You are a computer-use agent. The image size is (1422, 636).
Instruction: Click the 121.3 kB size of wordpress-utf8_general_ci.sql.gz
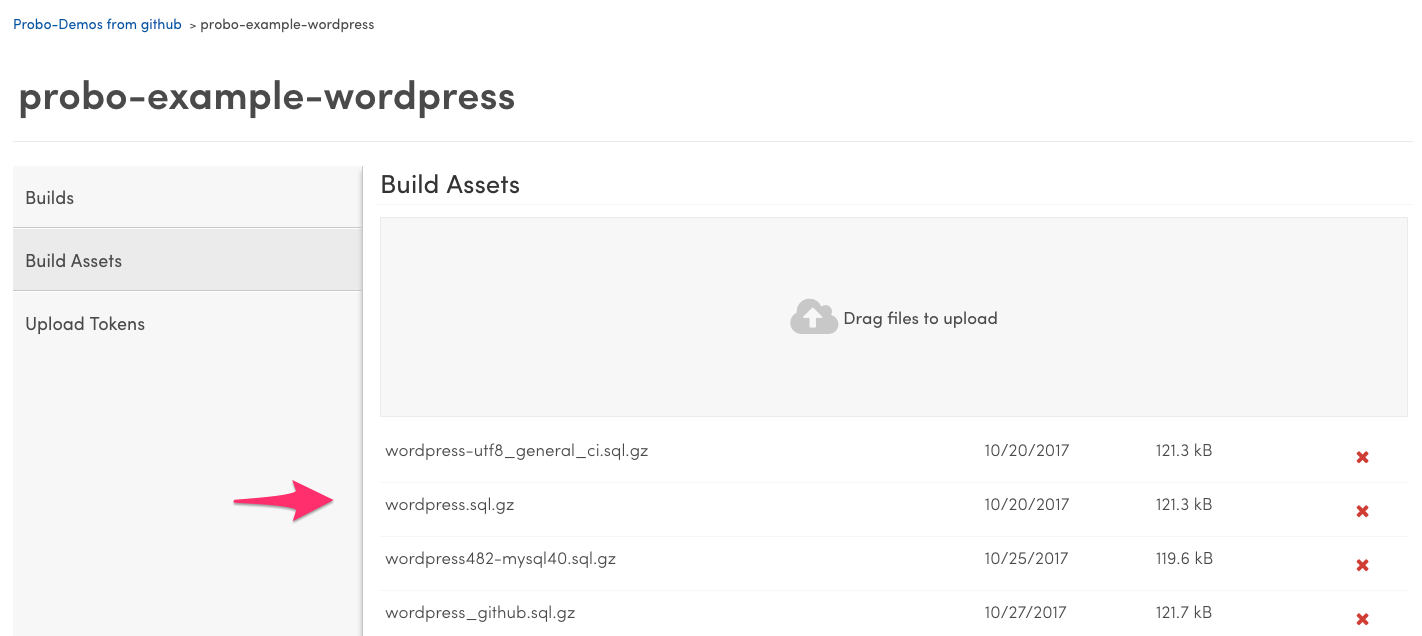tap(1184, 450)
